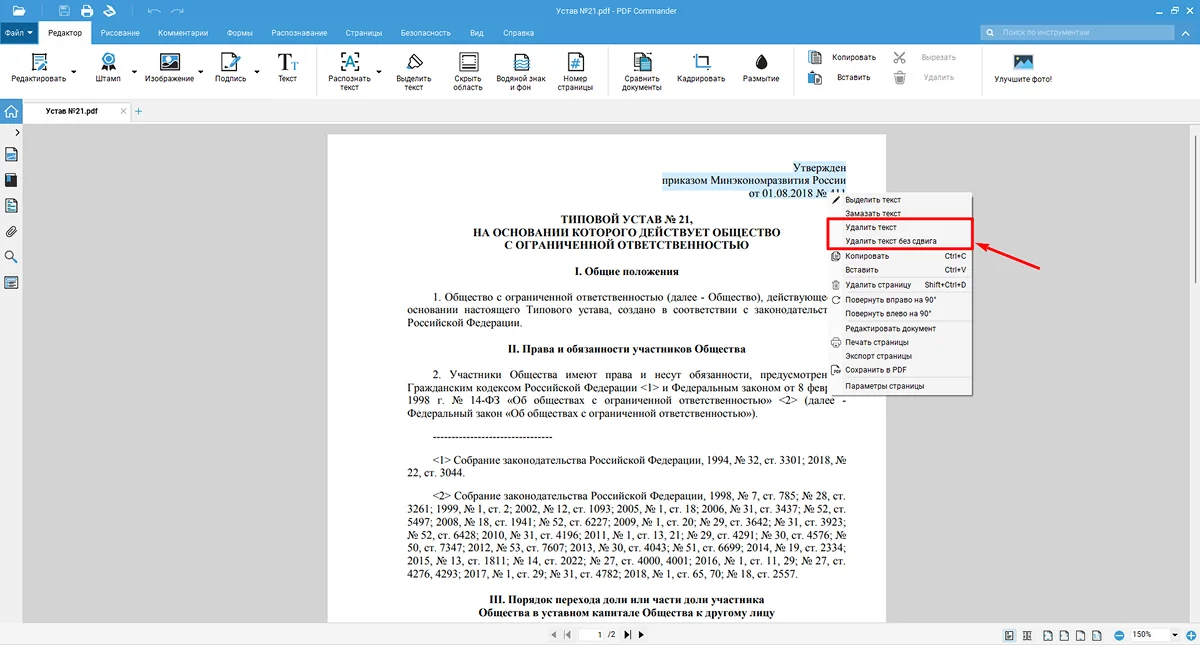Click the Вставить button in the ribbon
Image resolution: width=1200 pixels, height=645 pixels.
tap(840, 77)
